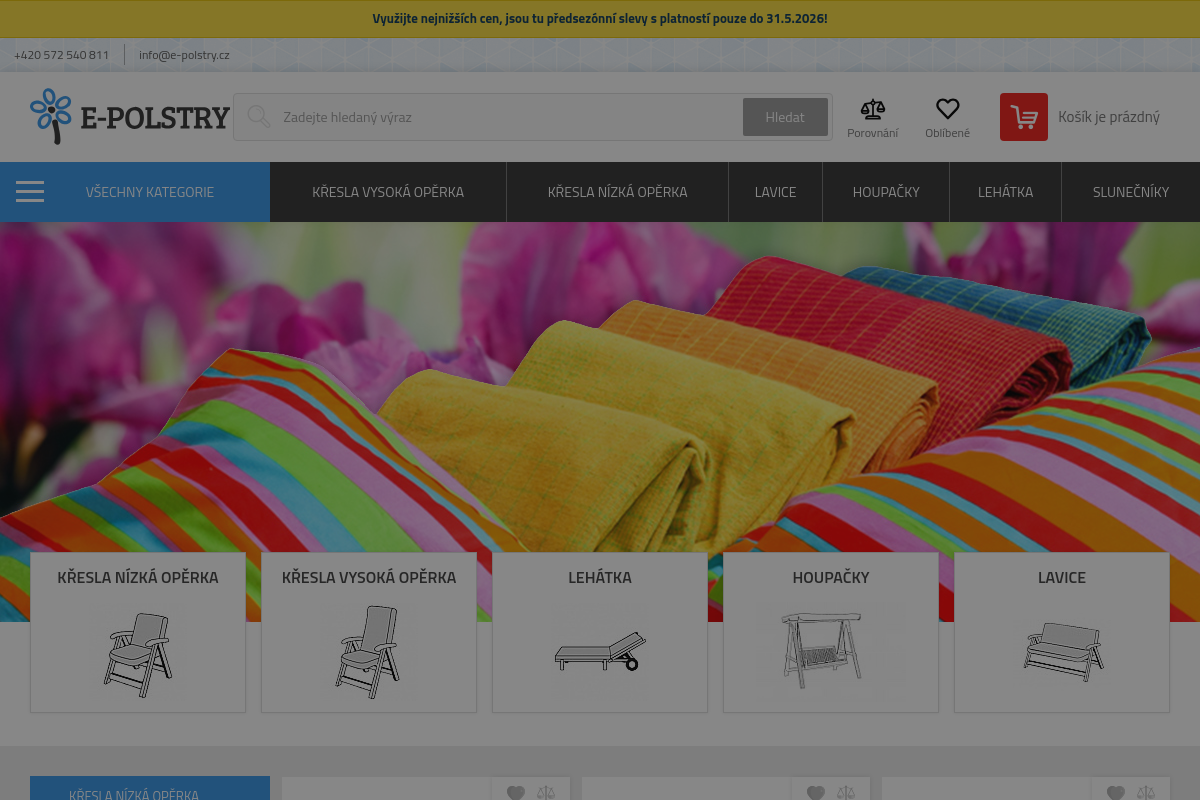Open KŘESLA NÍZKÁ OPĚRKA sidebar heading
Screen dimensions: 1200x800
[150, 788]
